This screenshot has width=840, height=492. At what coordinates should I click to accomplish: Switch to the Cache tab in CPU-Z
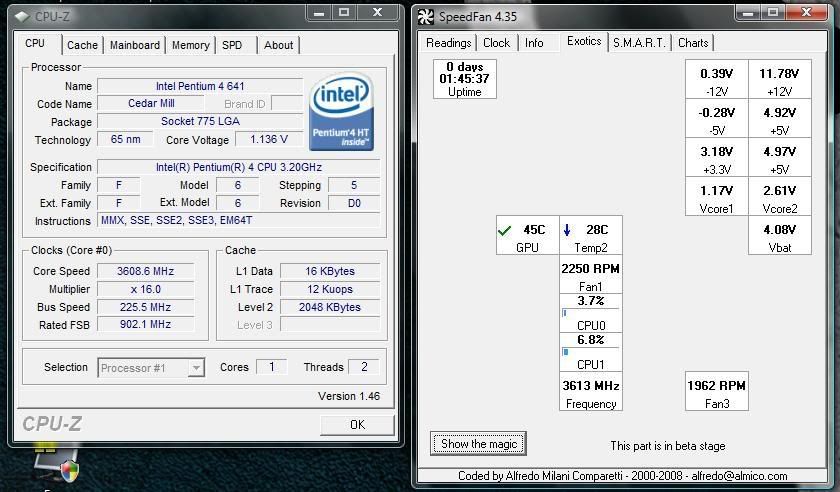pyautogui.click(x=82, y=46)
